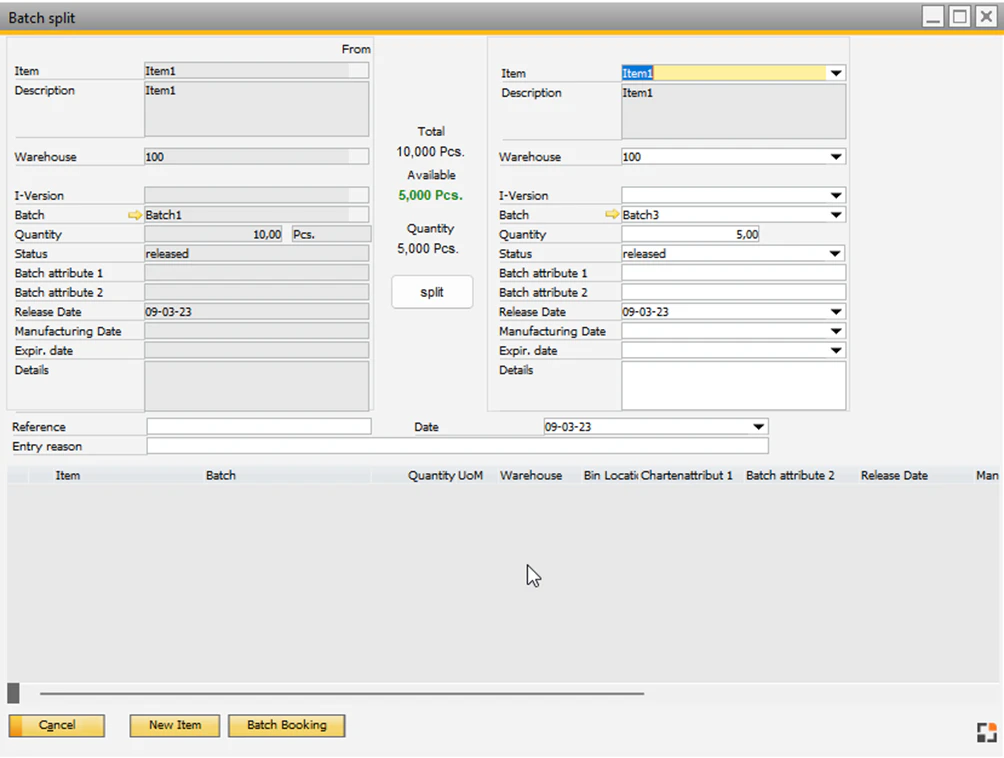This screenshot has width=1004, height=758.
Task: Open the Warehouse dropdown showing 100
Action: coord(836,156)
